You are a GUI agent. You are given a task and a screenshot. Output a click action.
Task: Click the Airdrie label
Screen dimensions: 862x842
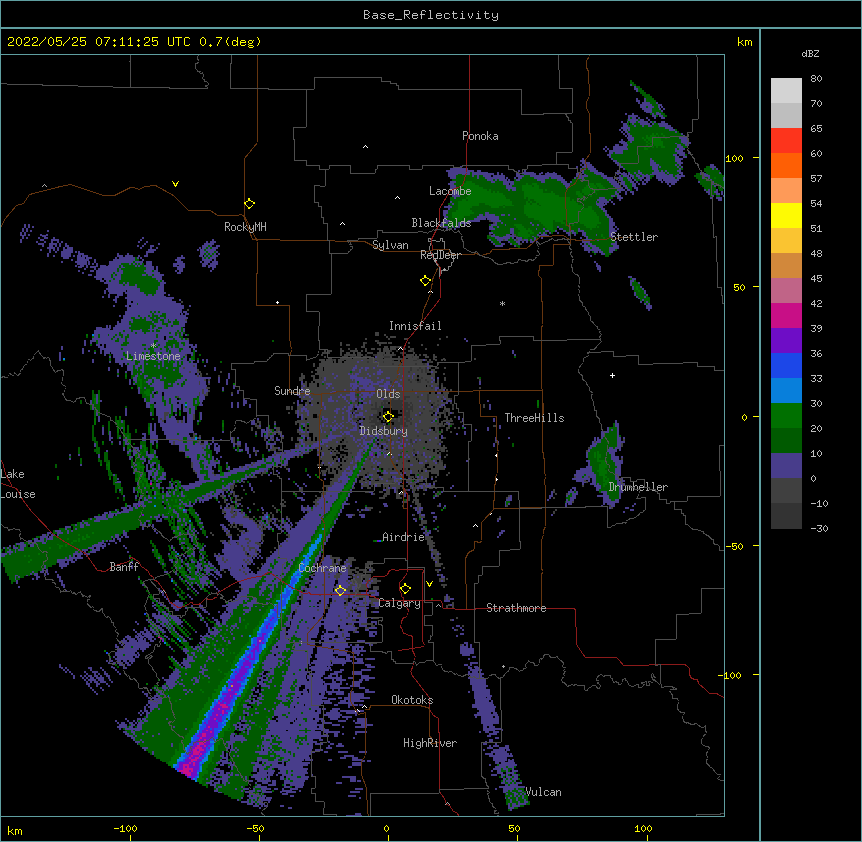tap(403, 537)
